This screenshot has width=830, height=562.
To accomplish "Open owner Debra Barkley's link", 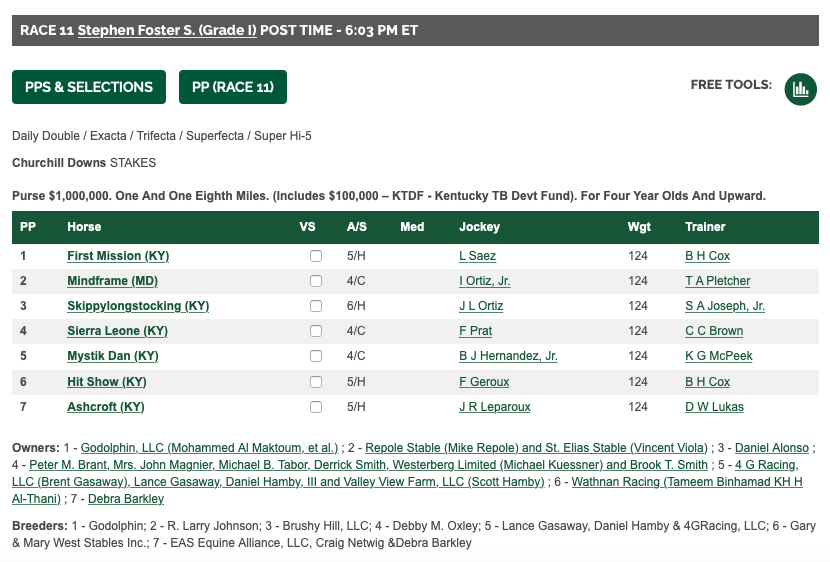I will coord(126,498).
